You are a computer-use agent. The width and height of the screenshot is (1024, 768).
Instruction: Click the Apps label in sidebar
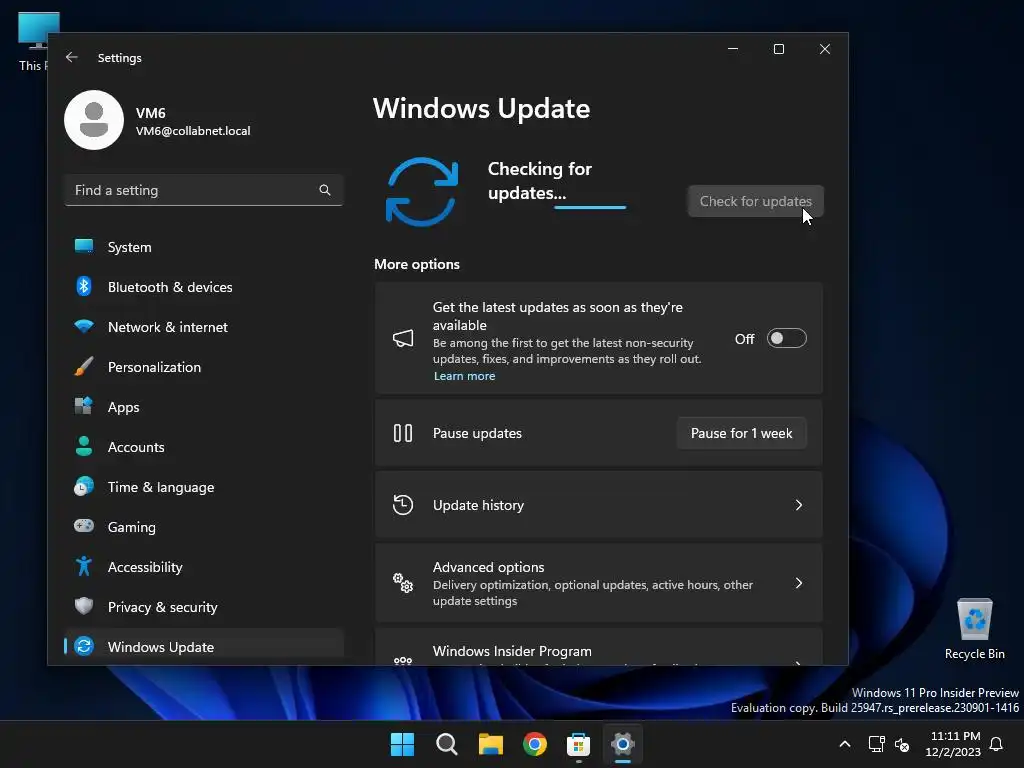coord(123,407)
